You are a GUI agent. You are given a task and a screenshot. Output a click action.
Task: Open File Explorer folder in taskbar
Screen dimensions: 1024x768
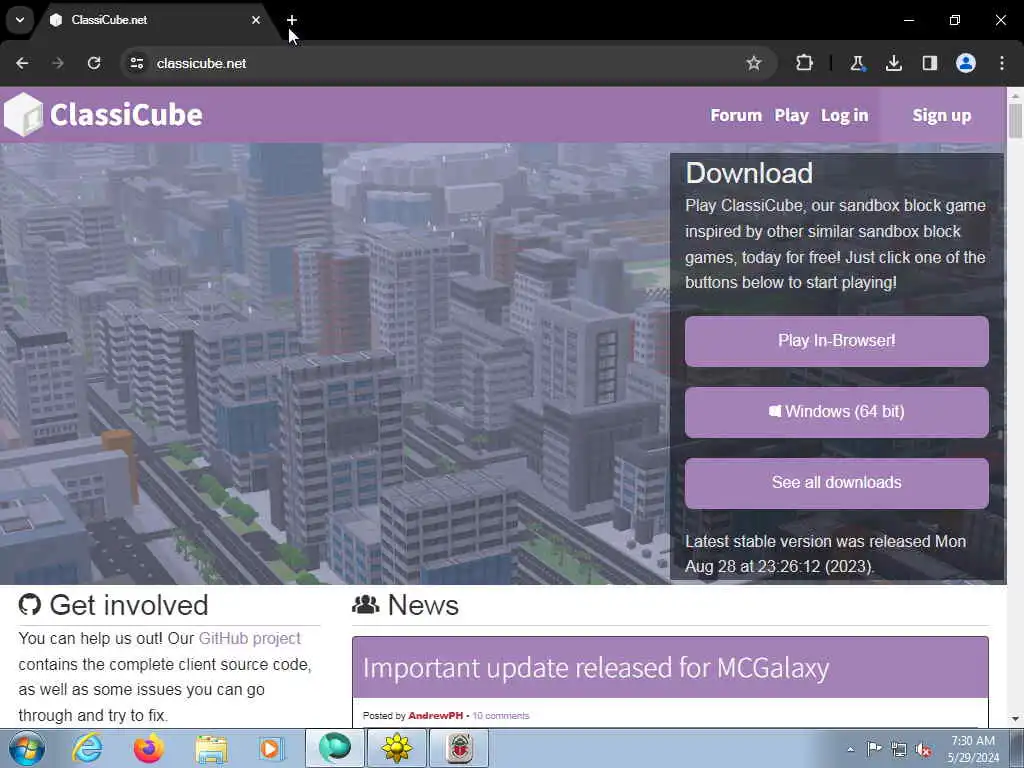coord(211,750)
